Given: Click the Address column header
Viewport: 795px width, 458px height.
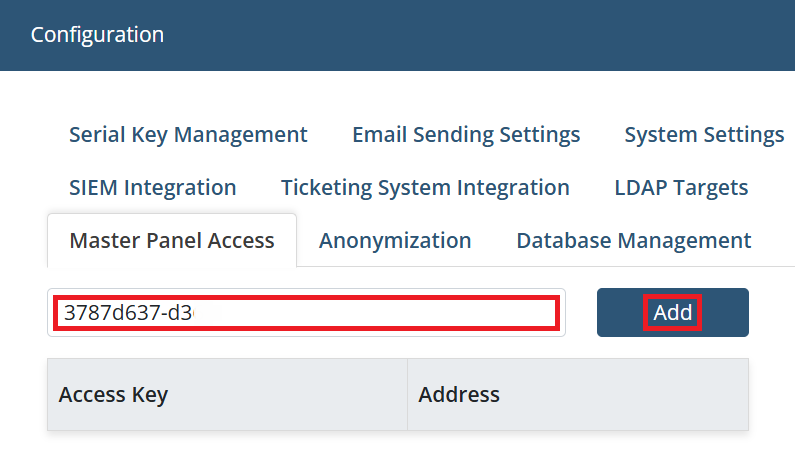Looking at the screenshot, I should (x=459, y=394).
